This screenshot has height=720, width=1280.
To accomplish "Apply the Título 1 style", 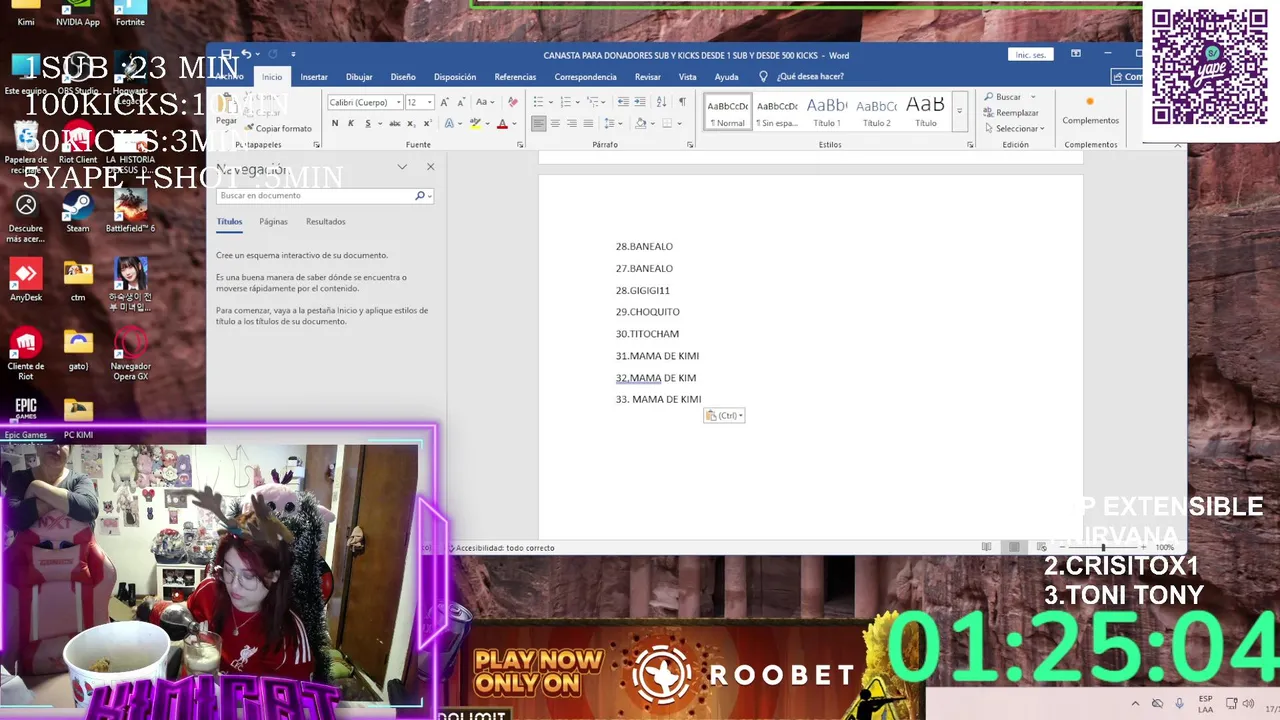I will (827, 111).
